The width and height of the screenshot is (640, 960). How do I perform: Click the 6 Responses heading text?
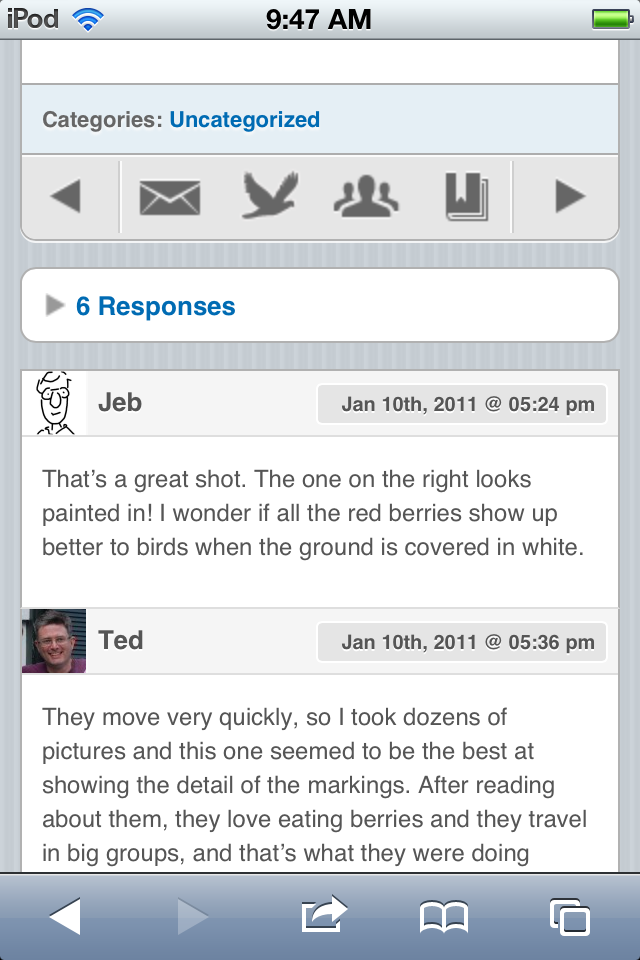(x=156, y=306)
